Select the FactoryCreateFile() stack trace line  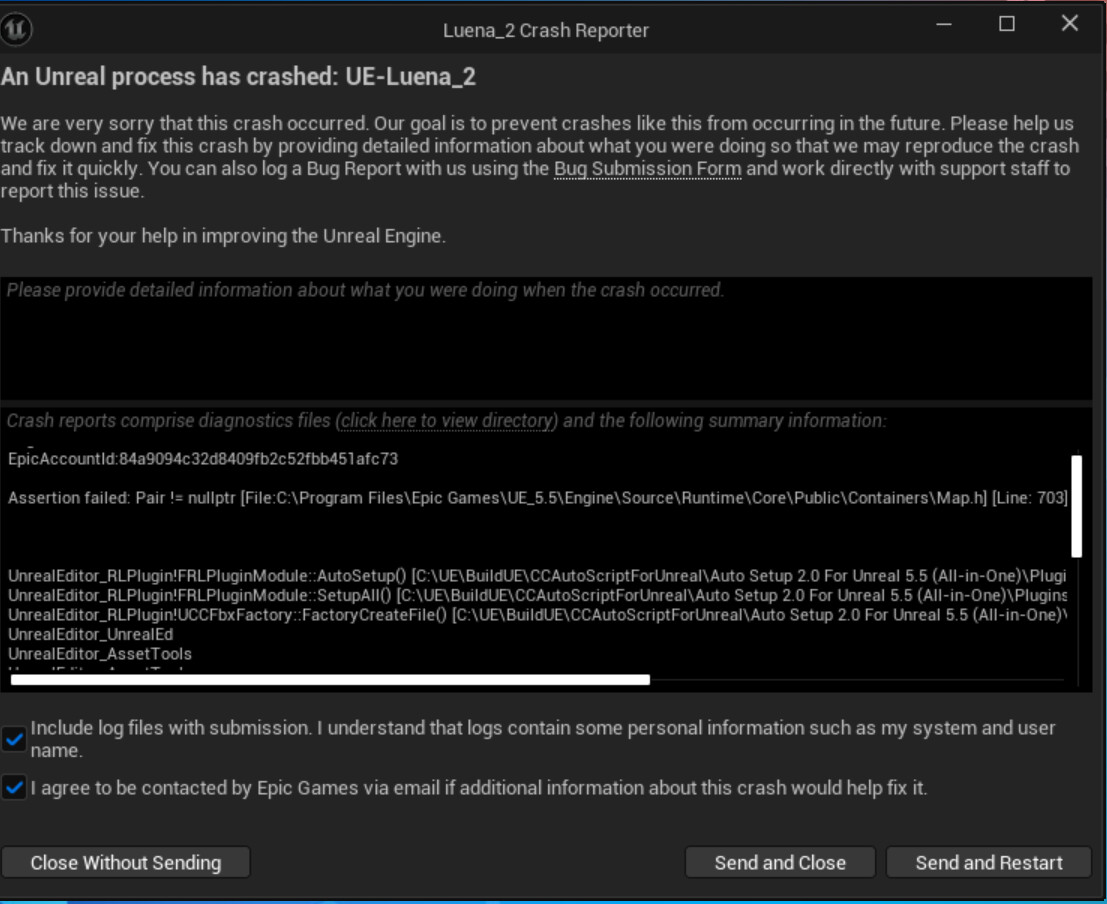point(537,615)
